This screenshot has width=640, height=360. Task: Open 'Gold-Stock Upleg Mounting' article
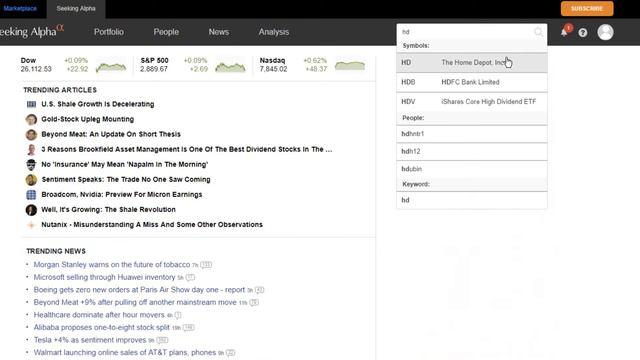[87, 120]
